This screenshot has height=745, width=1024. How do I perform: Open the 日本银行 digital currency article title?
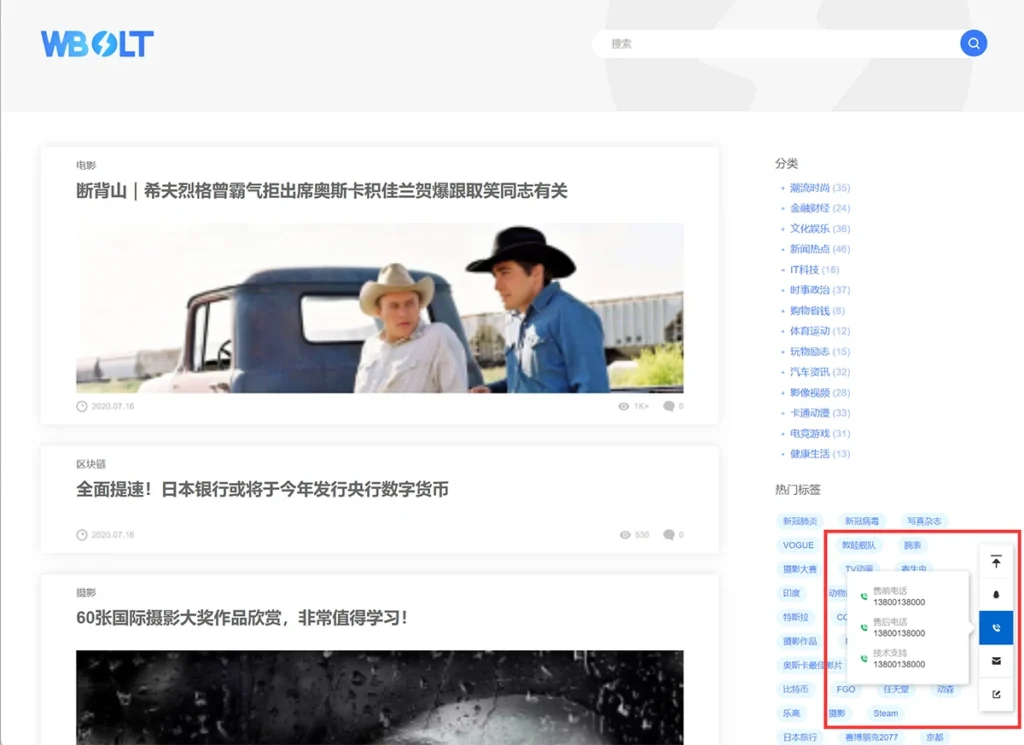click(262, 490)
